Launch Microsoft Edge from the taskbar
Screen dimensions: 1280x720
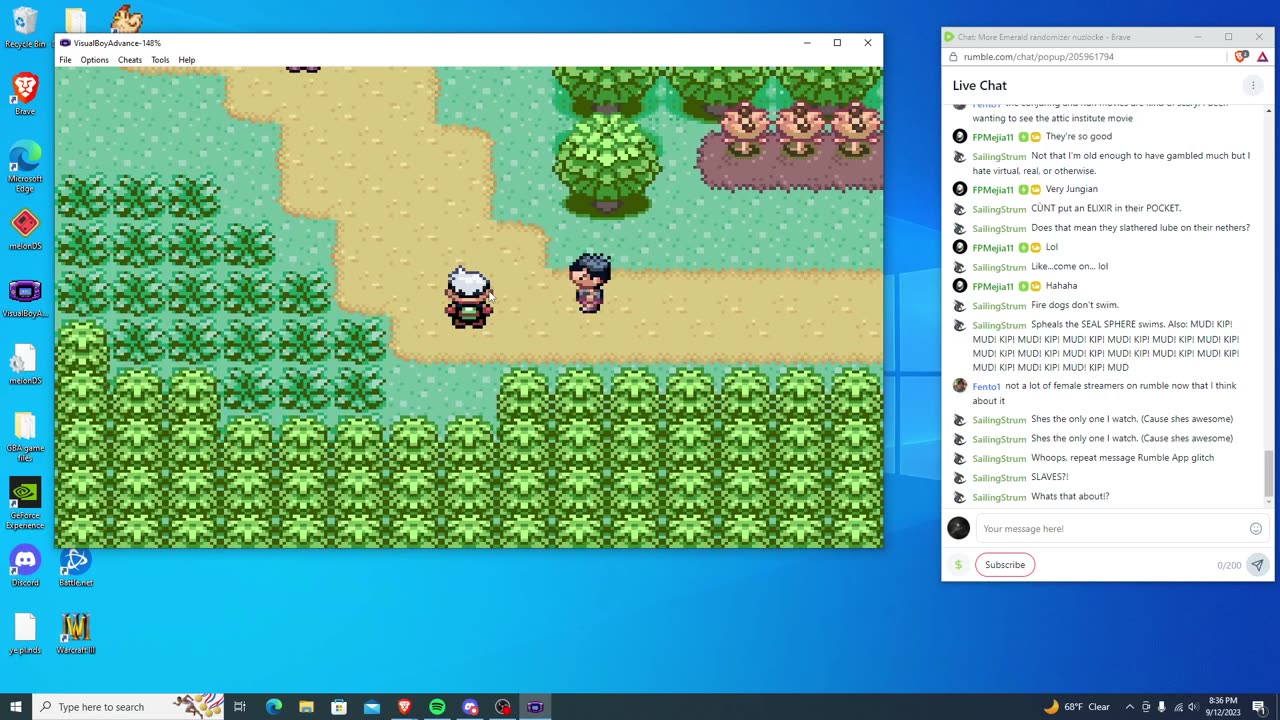pos(273,707)
